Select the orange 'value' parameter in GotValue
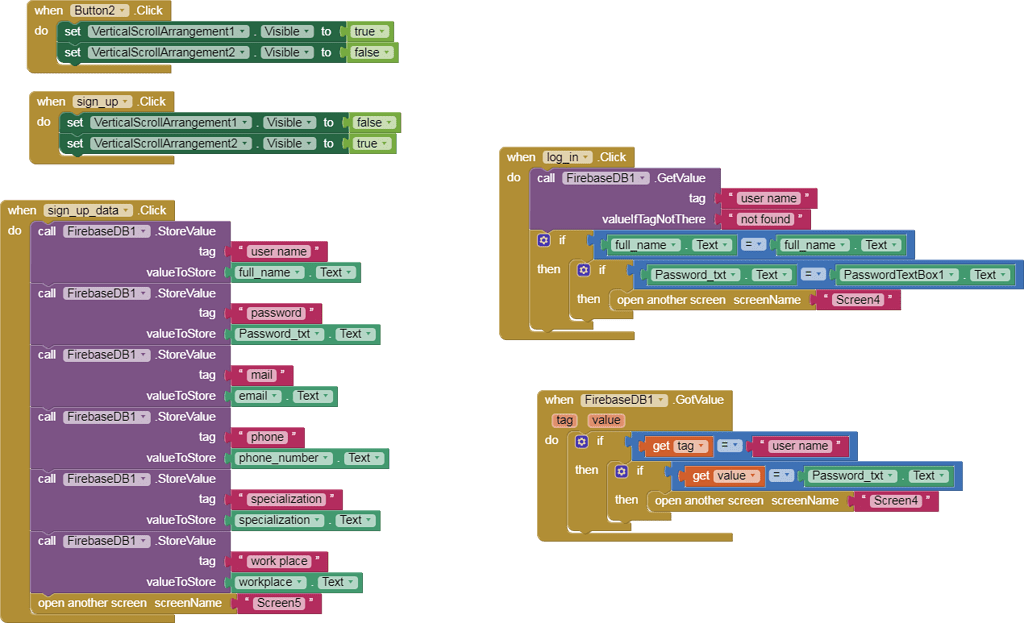The width and height of the screenshot is (1024, 623). pos(606,420)
